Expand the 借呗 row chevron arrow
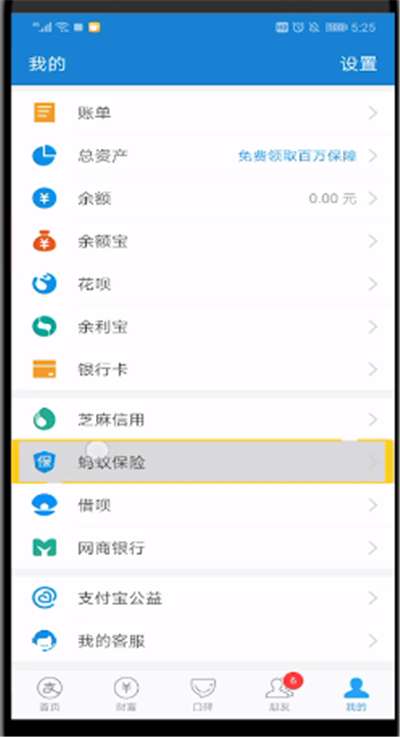The image size is (400, 737). 373,505
